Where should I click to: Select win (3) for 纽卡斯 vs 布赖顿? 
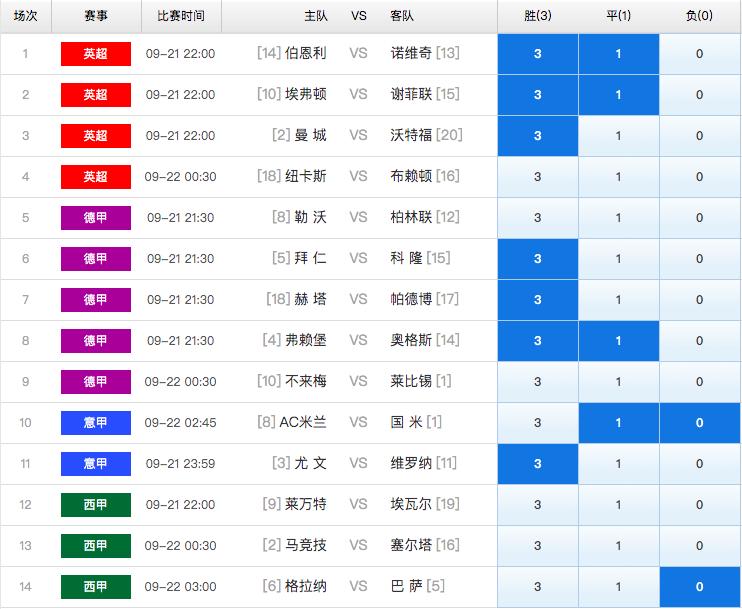pos(538,177)
